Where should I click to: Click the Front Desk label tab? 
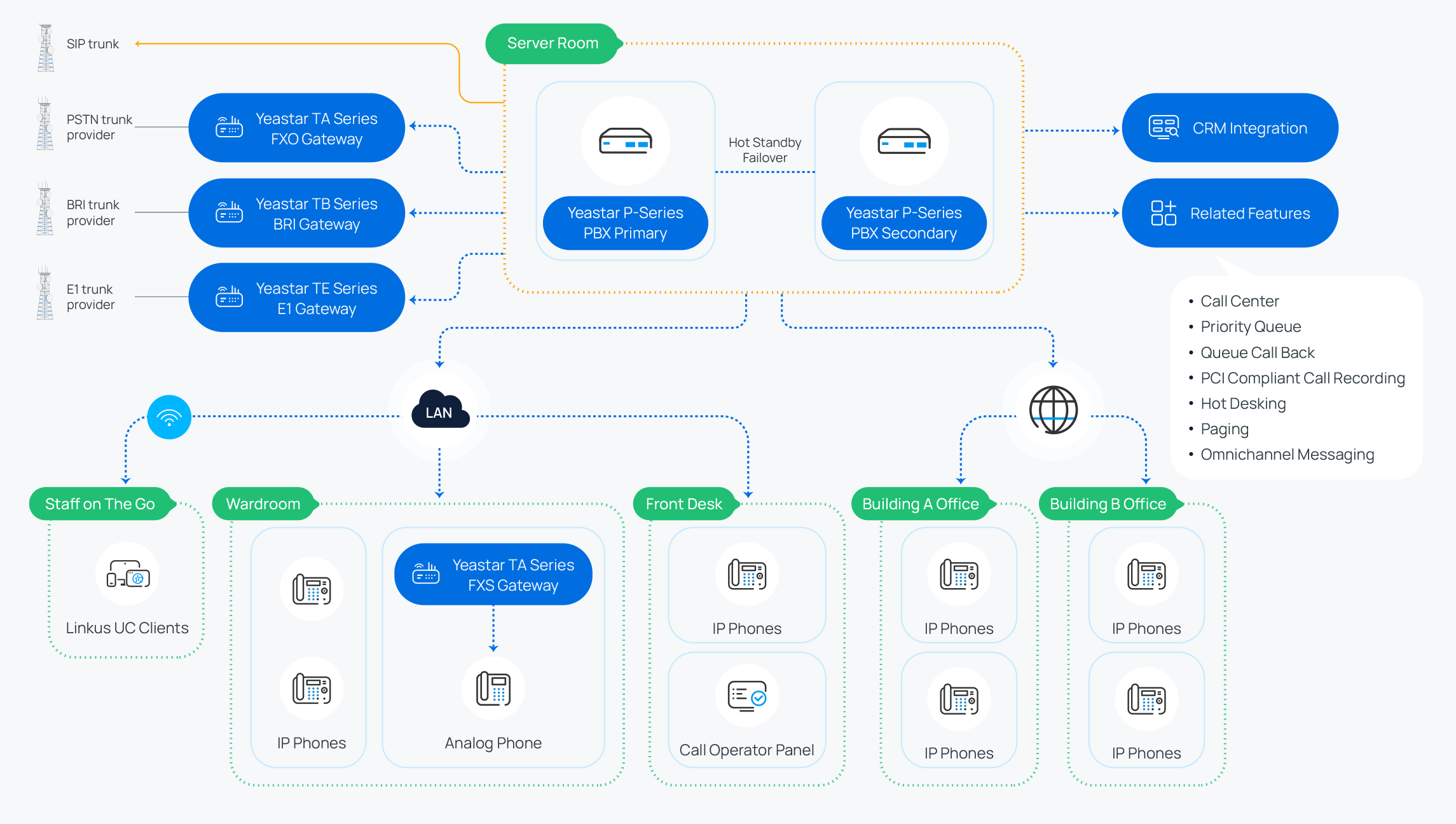click(x=690, y=500)
